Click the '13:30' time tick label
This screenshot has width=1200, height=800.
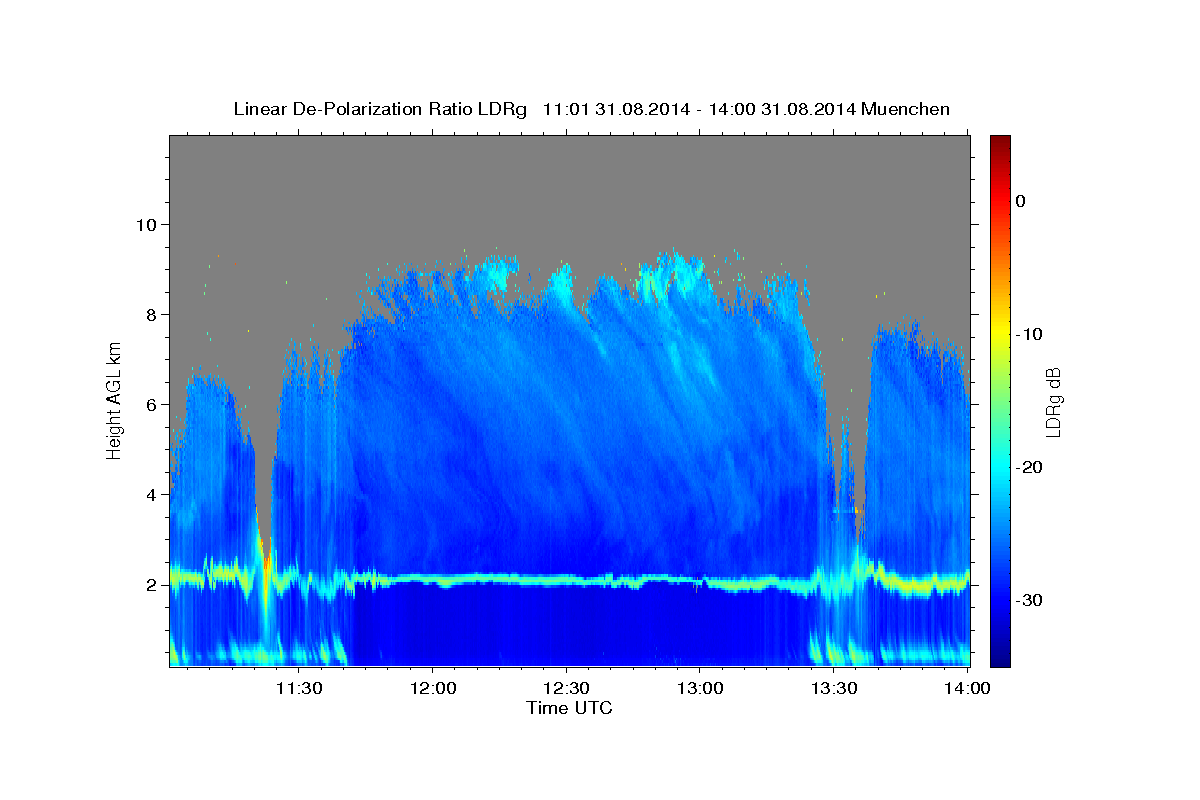click(834, 688)
